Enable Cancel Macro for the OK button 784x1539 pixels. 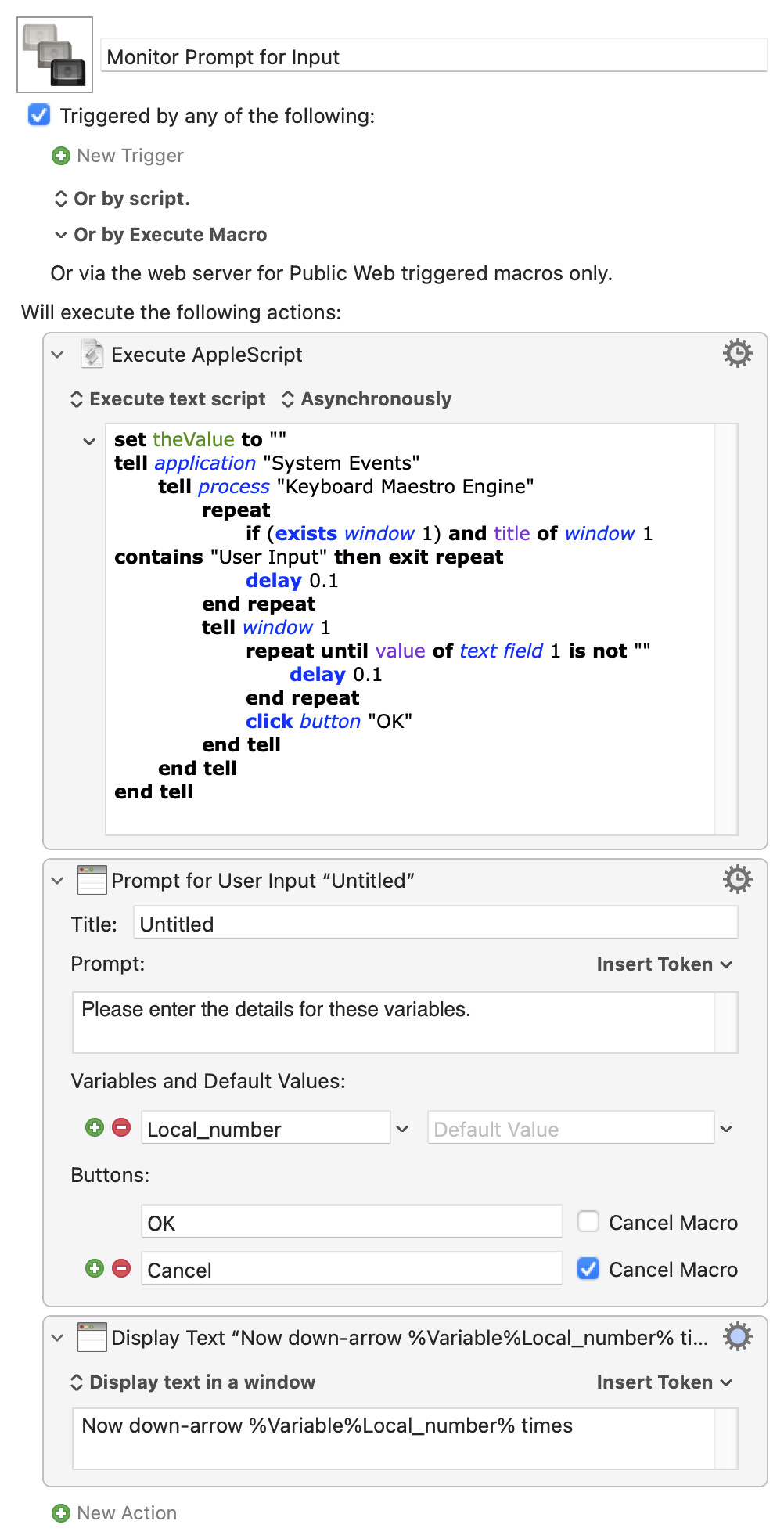(588, 1221)
